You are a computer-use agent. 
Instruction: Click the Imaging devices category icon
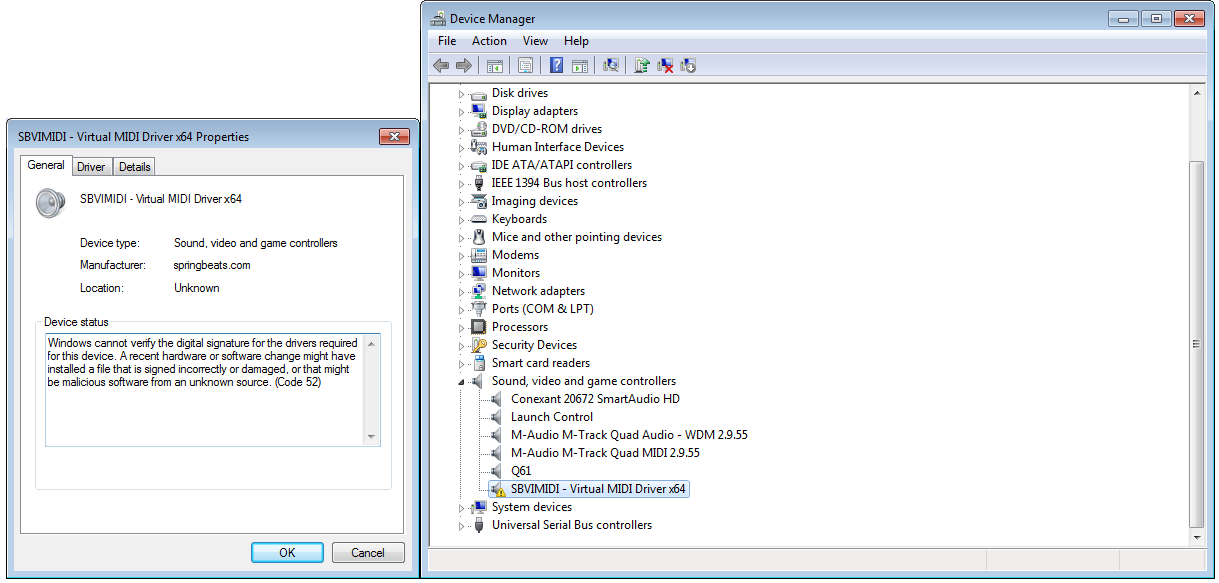point(478,201)
